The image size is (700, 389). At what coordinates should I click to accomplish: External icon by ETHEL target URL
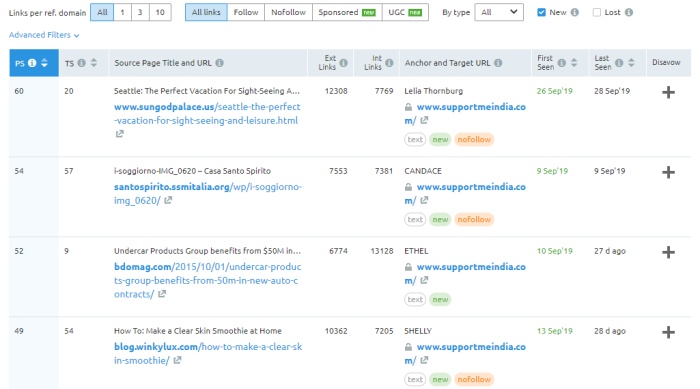[x=424, y=280]
